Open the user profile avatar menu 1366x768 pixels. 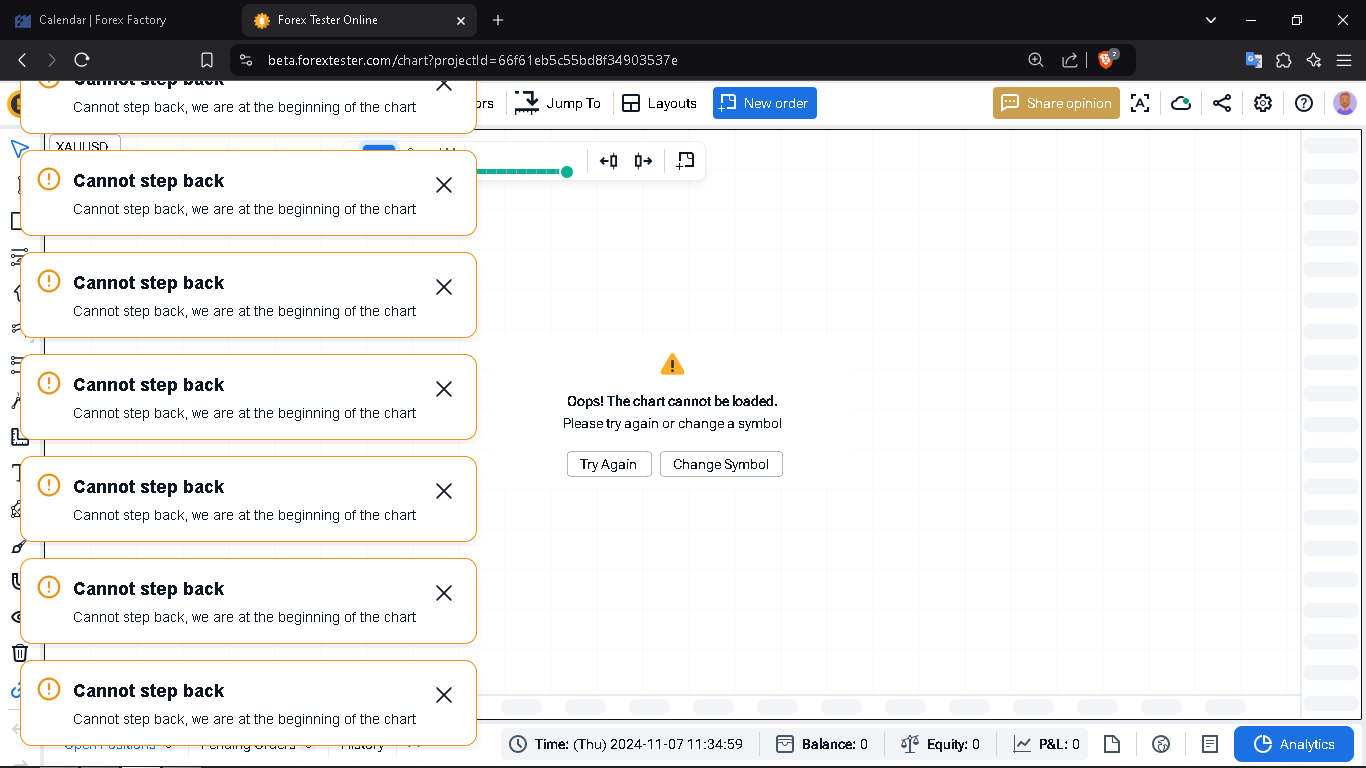[1345, 103]
